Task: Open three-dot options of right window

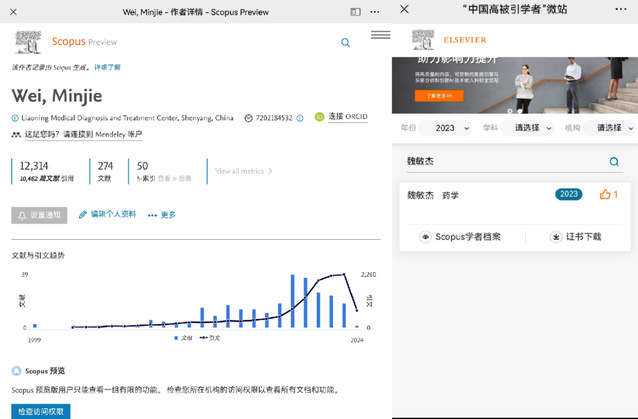Action: (x=622, y=10)
